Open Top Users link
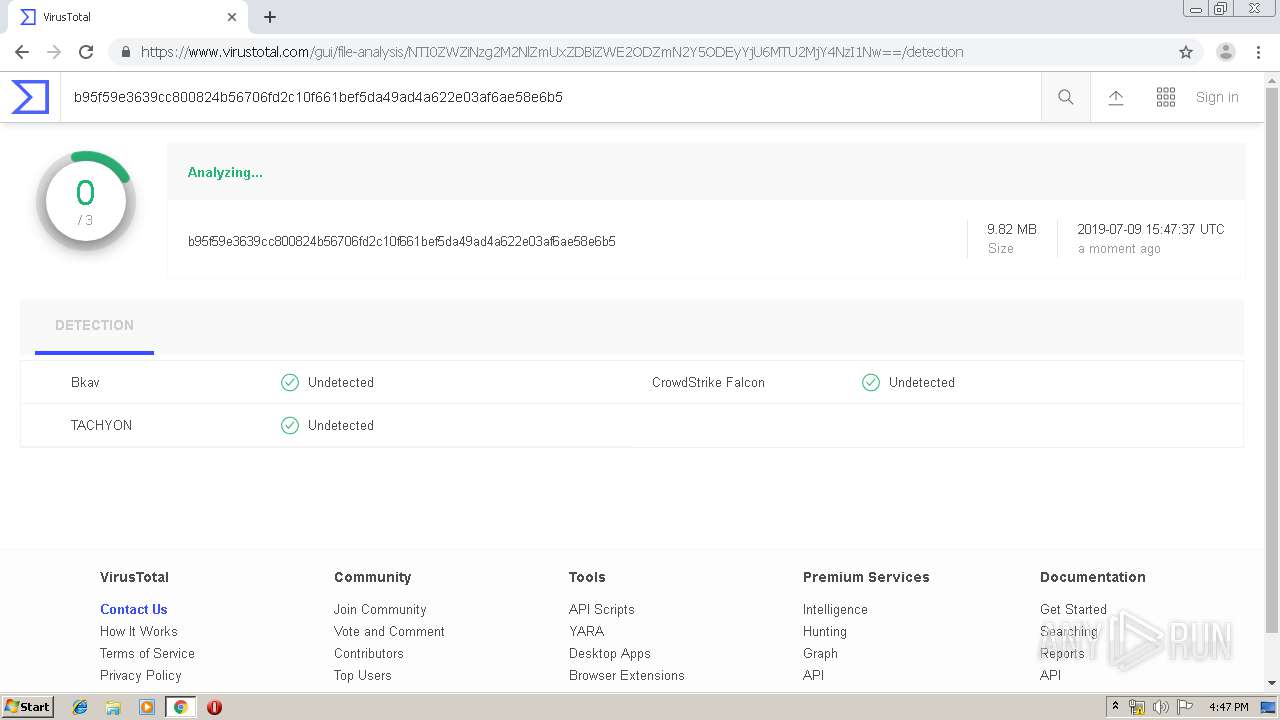The width and height of the screenshot is (1280, 720). point(362,675)
